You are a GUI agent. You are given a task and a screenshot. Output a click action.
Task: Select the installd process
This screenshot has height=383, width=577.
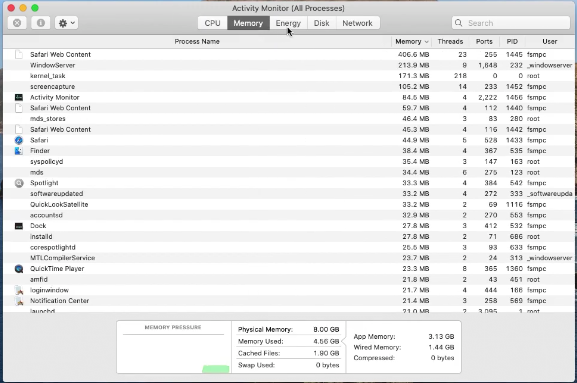pos(288,237)
